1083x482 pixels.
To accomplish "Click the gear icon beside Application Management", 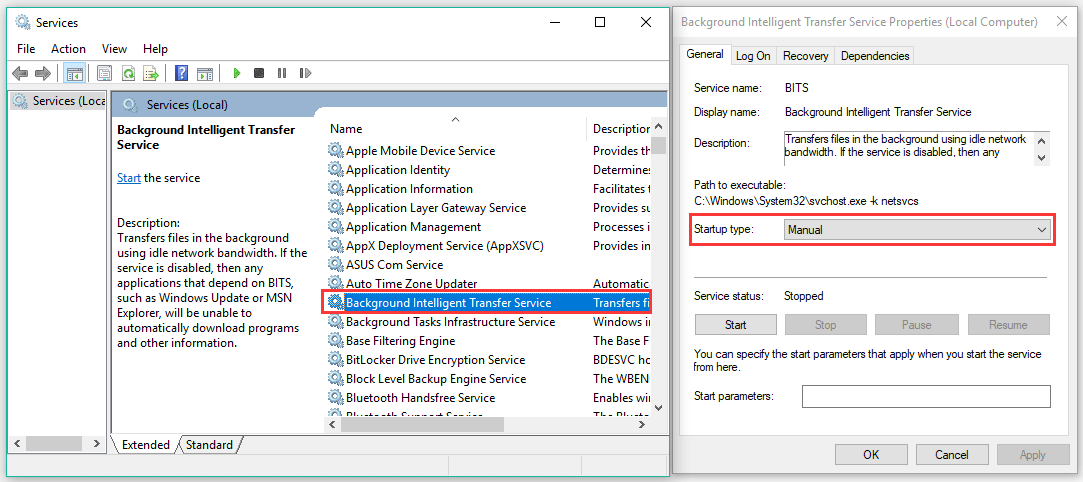I will 336,226.
